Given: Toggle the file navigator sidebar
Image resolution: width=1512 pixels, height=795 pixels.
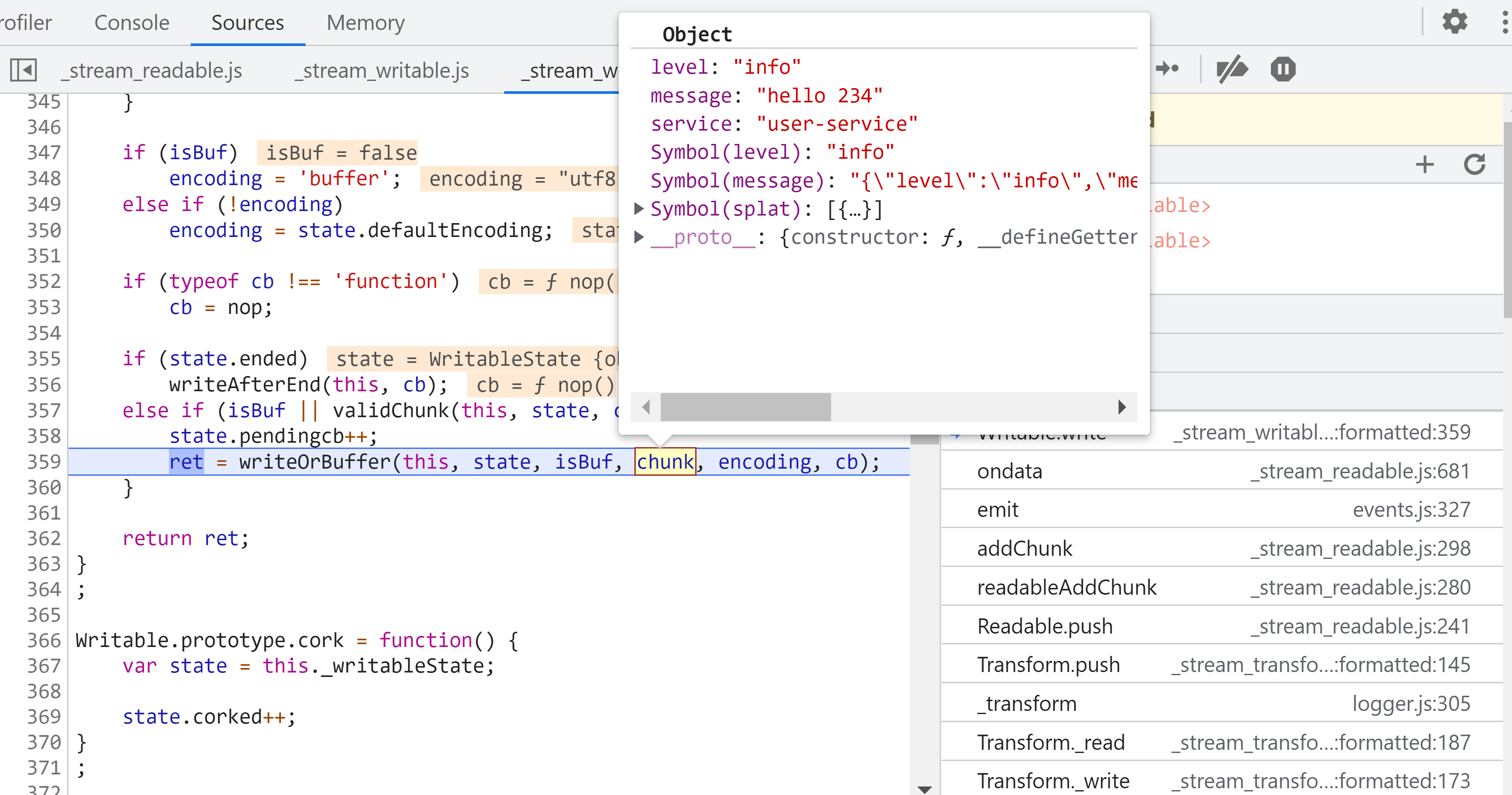Looking at the screenshot, I should point(24,70).
